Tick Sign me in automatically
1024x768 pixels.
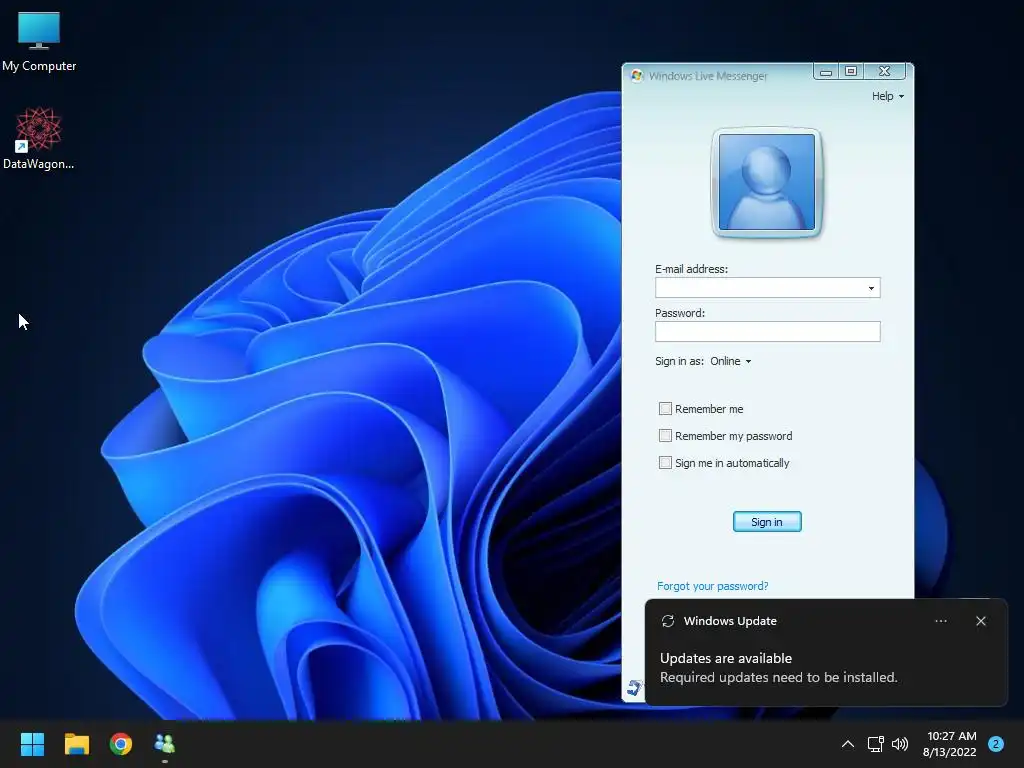(665, 462)
